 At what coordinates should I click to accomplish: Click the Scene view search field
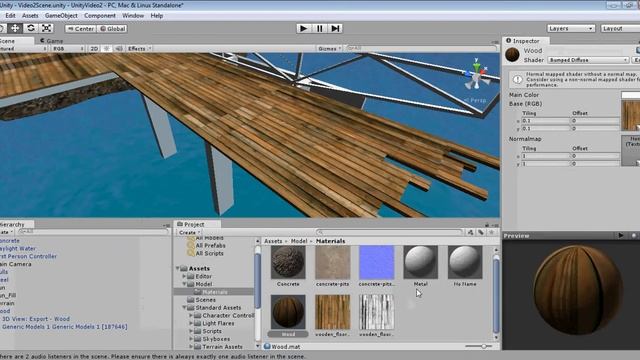click(x=420, y=48)
